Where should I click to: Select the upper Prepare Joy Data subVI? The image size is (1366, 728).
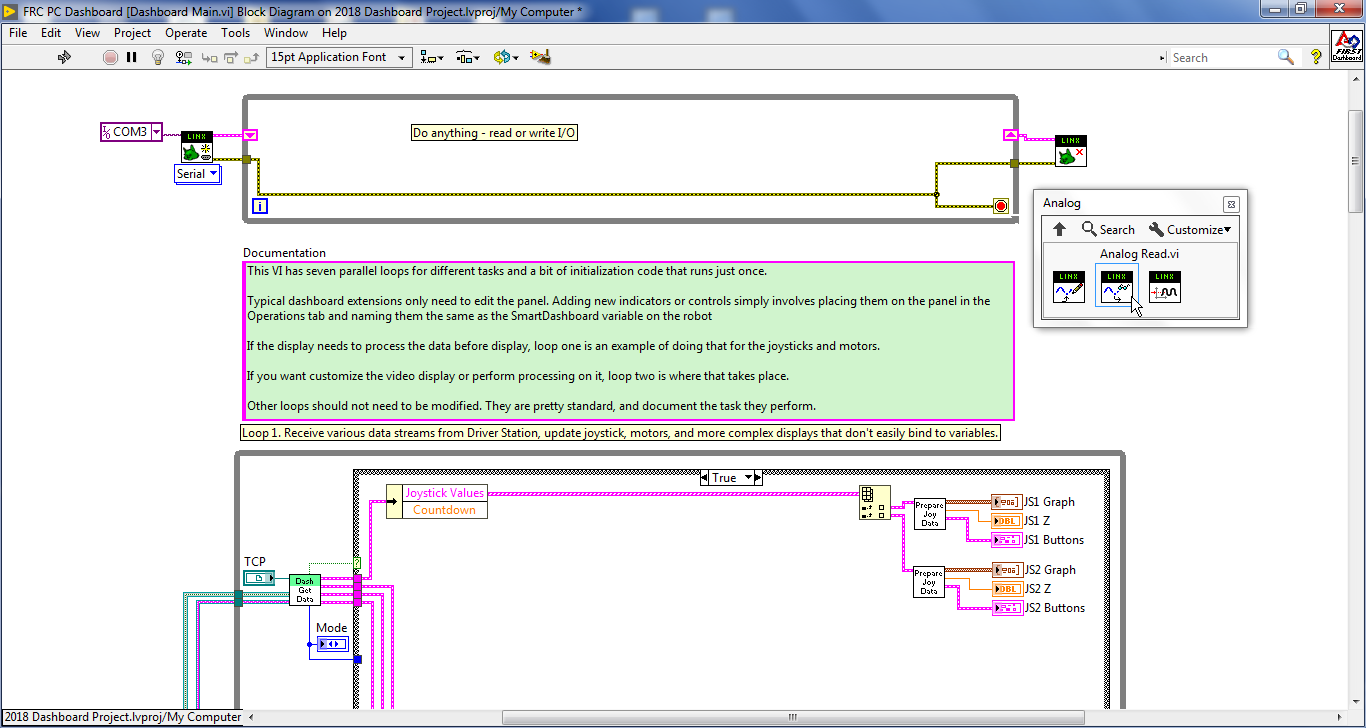click(929, 514)
